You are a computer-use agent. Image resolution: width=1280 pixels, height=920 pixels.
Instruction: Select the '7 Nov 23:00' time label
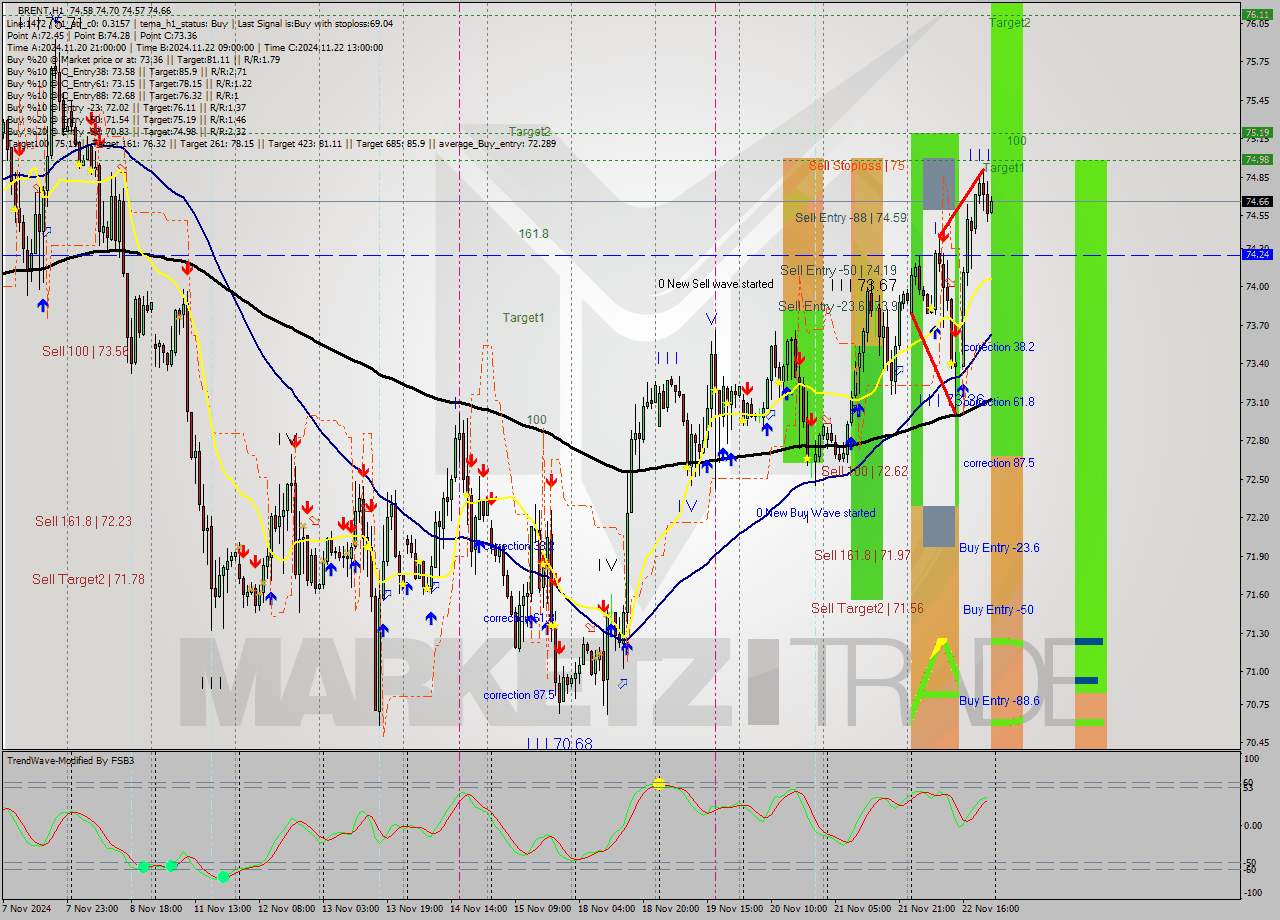92,909
